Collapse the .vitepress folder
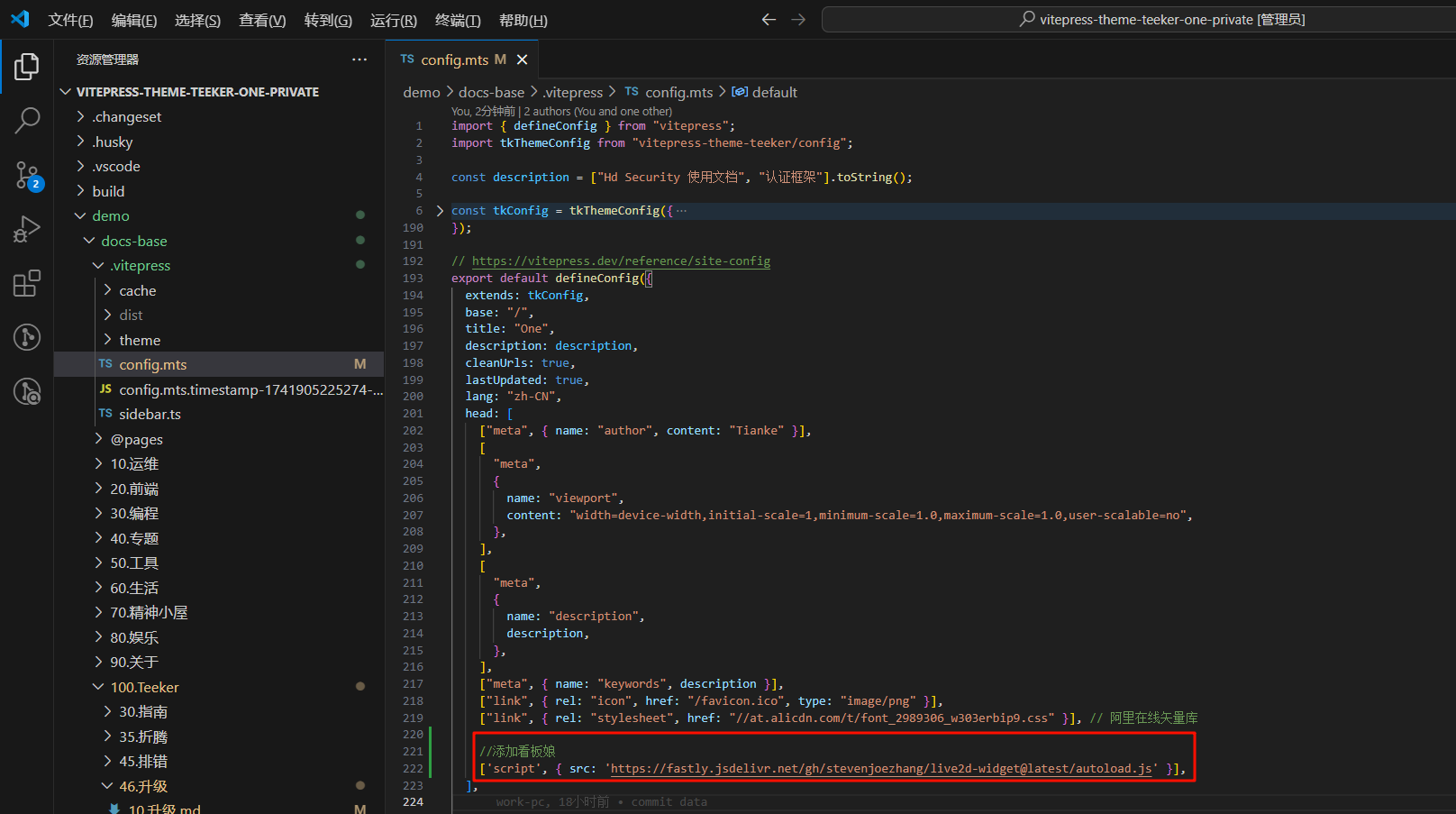The image size is (1456, 814). (99, 265)
